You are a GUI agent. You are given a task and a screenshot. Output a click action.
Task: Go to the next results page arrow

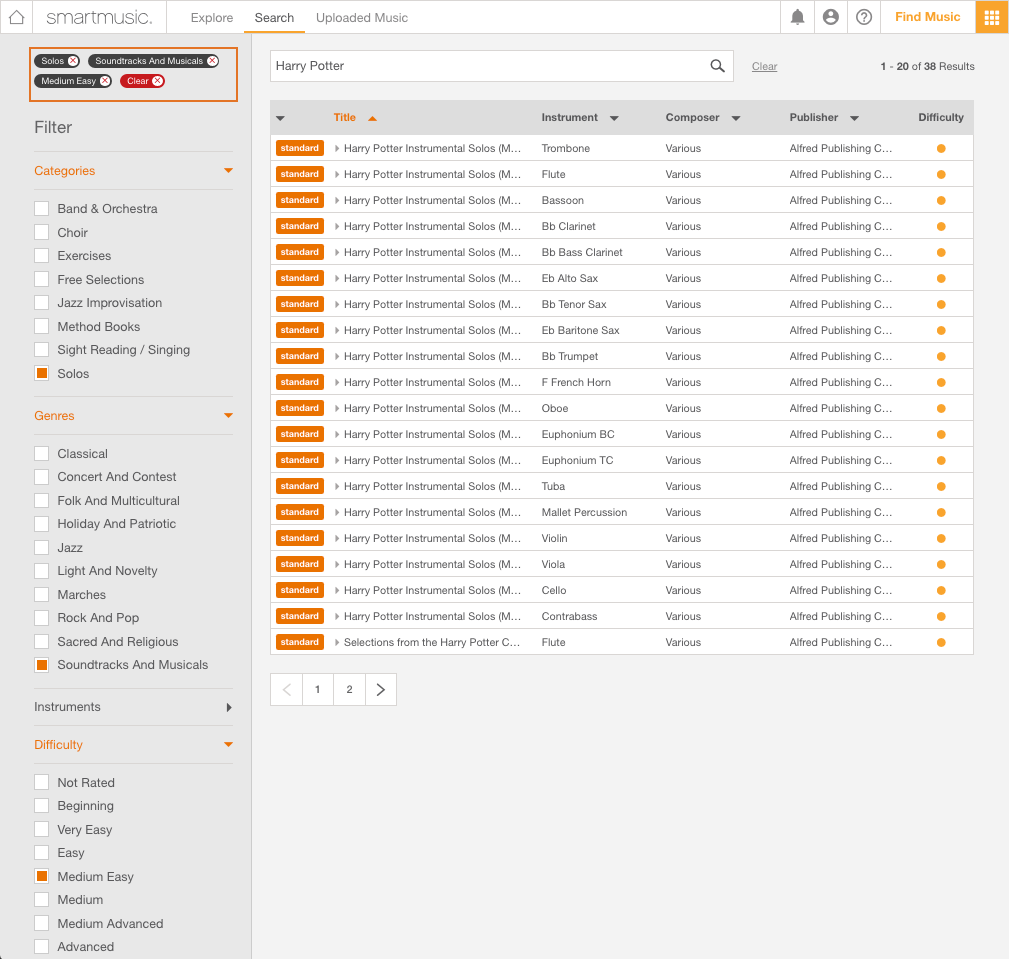381,690
